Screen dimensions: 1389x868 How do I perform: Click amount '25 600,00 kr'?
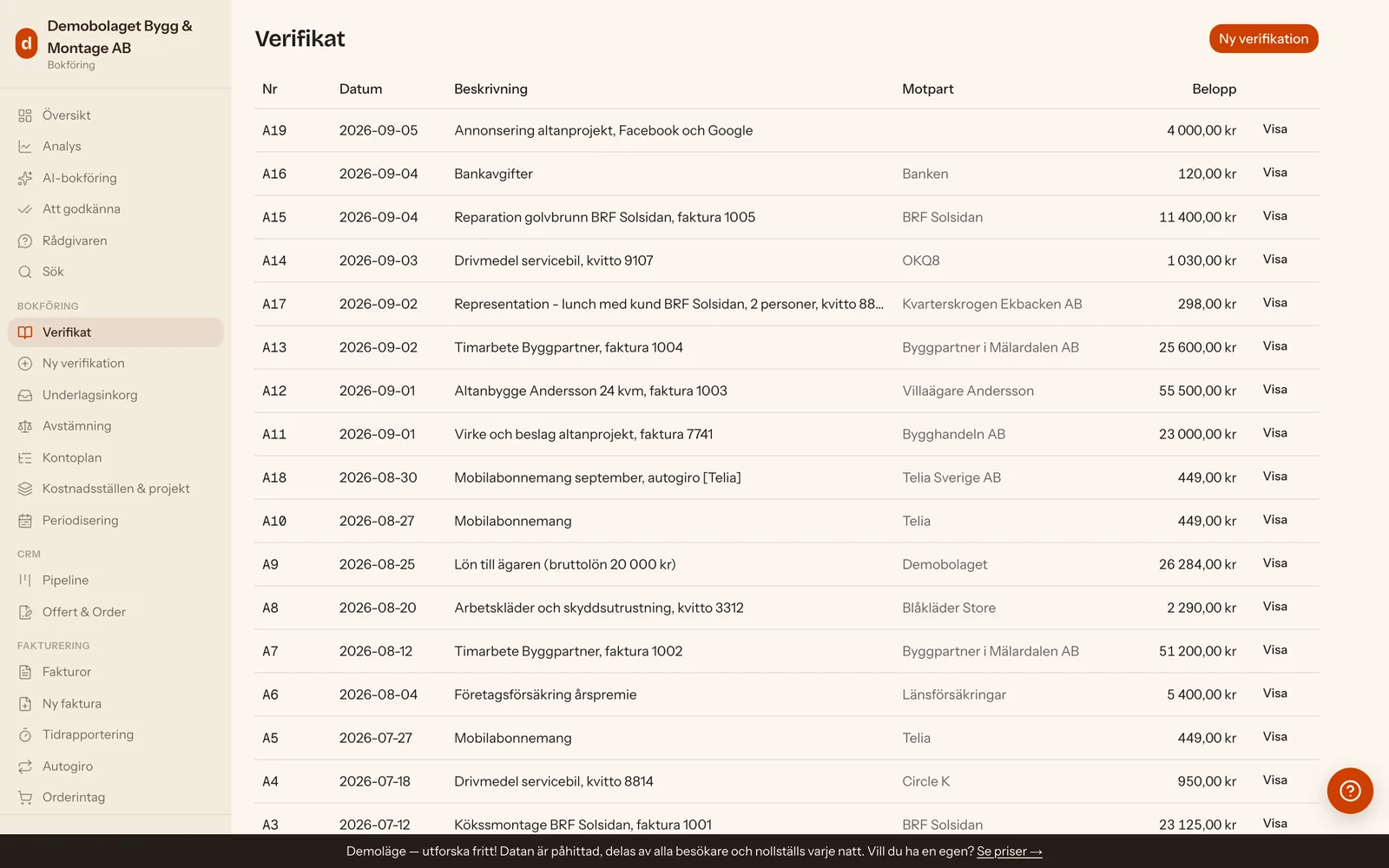pos(1198,347)
